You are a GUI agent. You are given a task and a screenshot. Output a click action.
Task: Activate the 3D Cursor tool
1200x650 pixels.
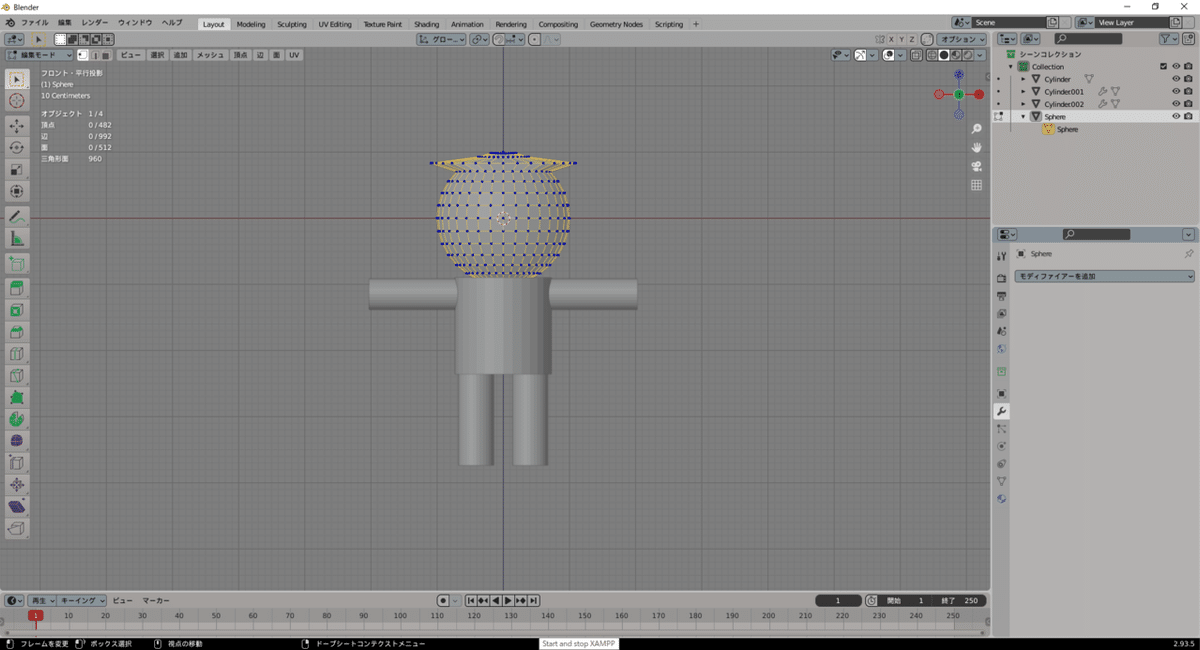tap(17, 101)
